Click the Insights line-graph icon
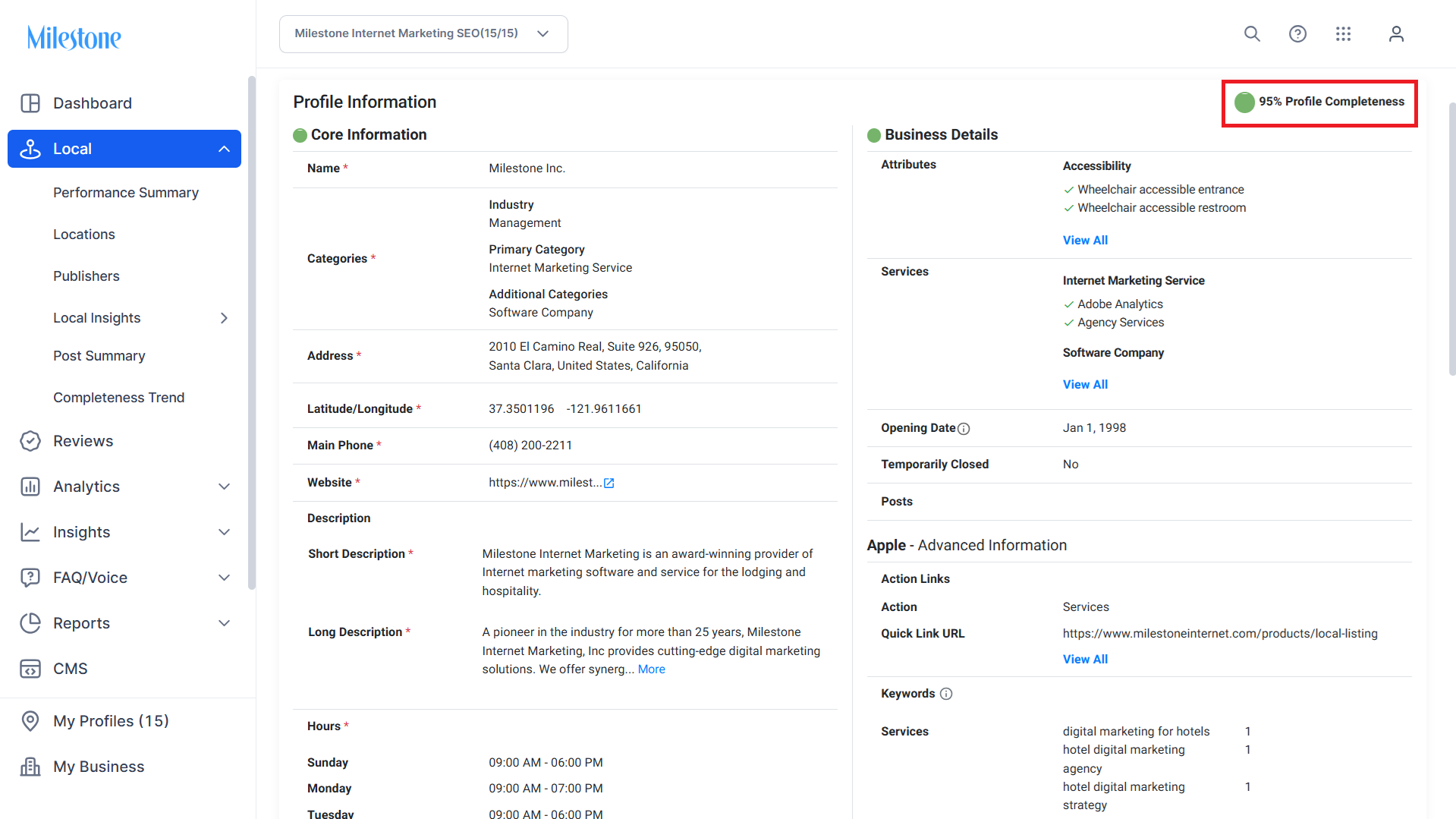 coord(30,532)
